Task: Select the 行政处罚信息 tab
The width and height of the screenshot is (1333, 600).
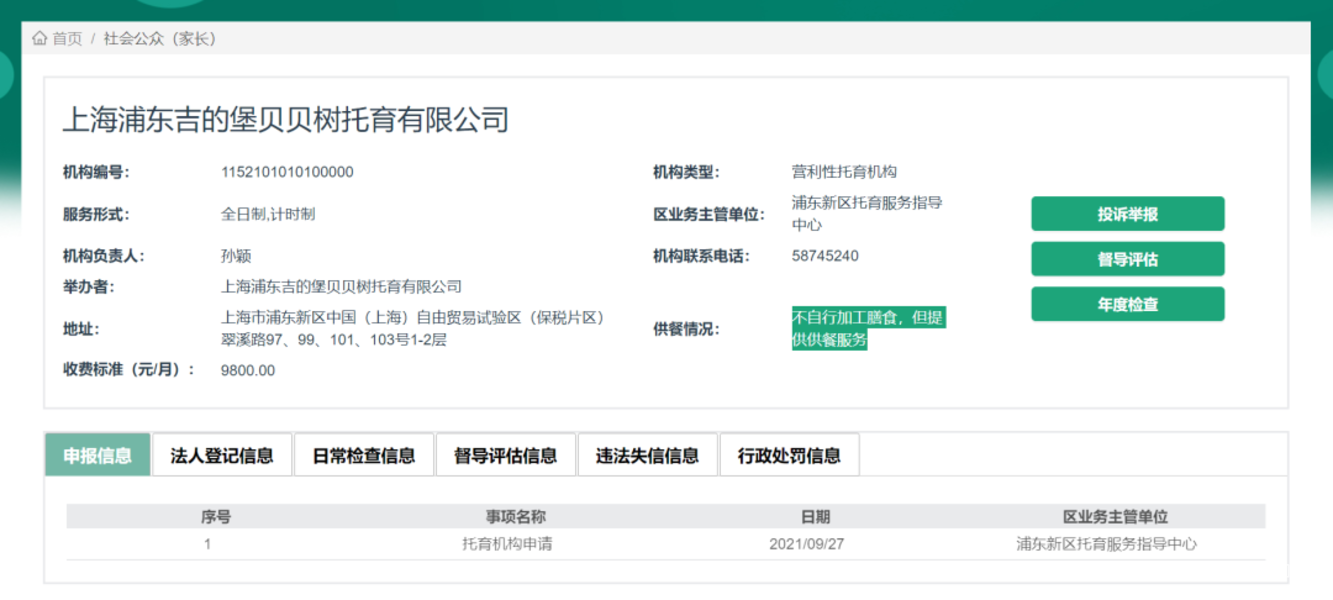Action: (x=789, y=456)
